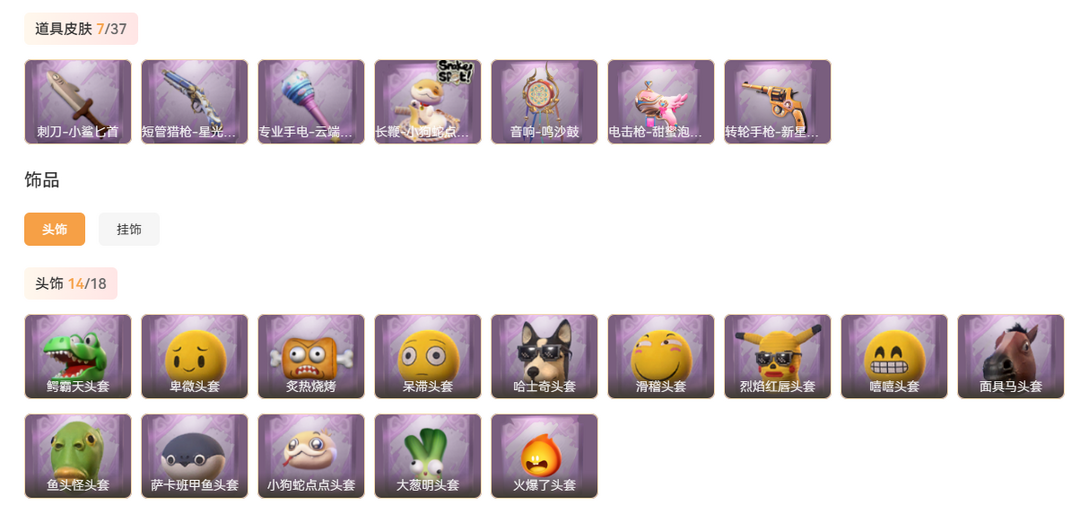The height and width of the screenshot is (505, 1080).
Task: Pick the 音响-鸣沙鼓 drum skin
Action: tap(544, 102)
